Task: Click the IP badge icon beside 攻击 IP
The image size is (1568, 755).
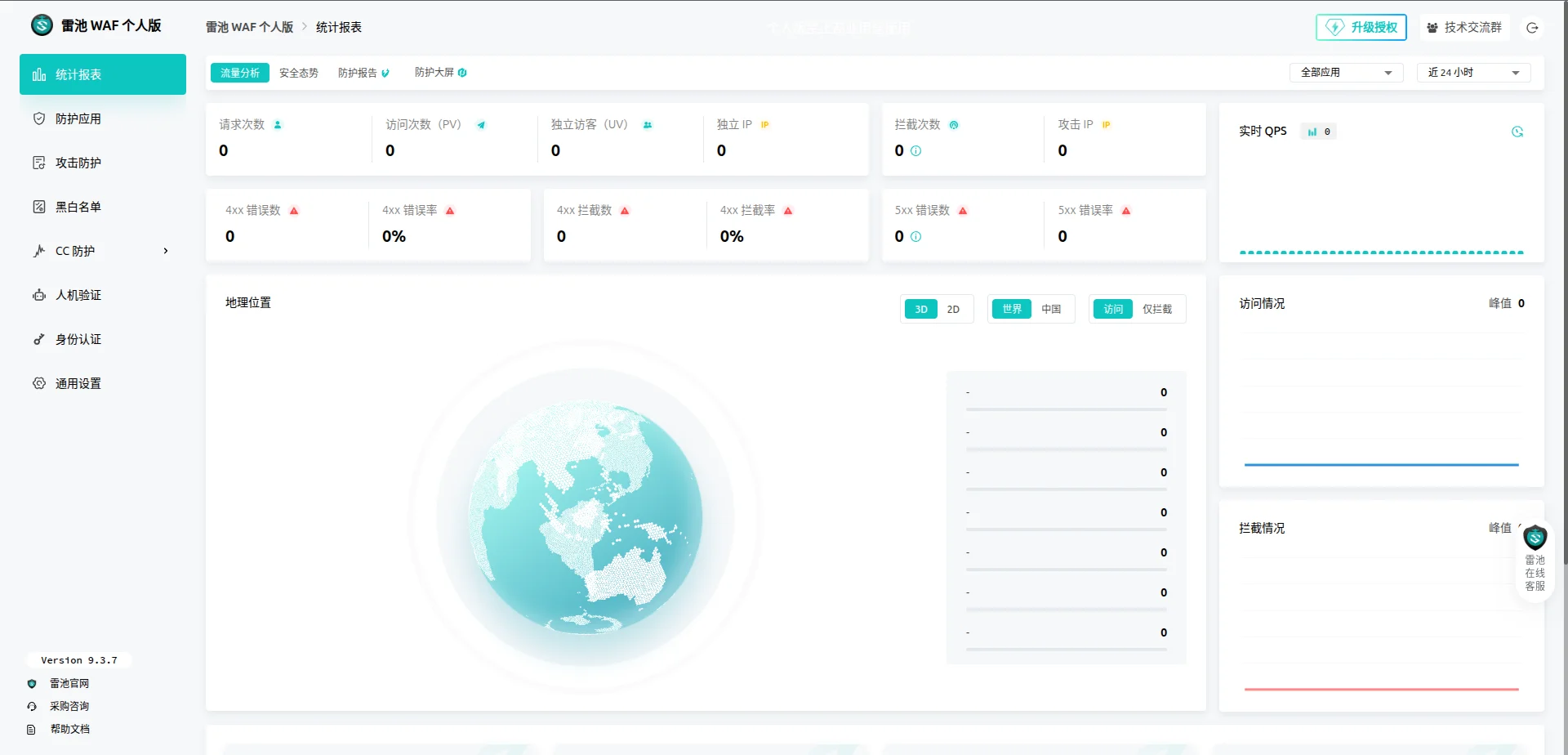Action: 1106,125
